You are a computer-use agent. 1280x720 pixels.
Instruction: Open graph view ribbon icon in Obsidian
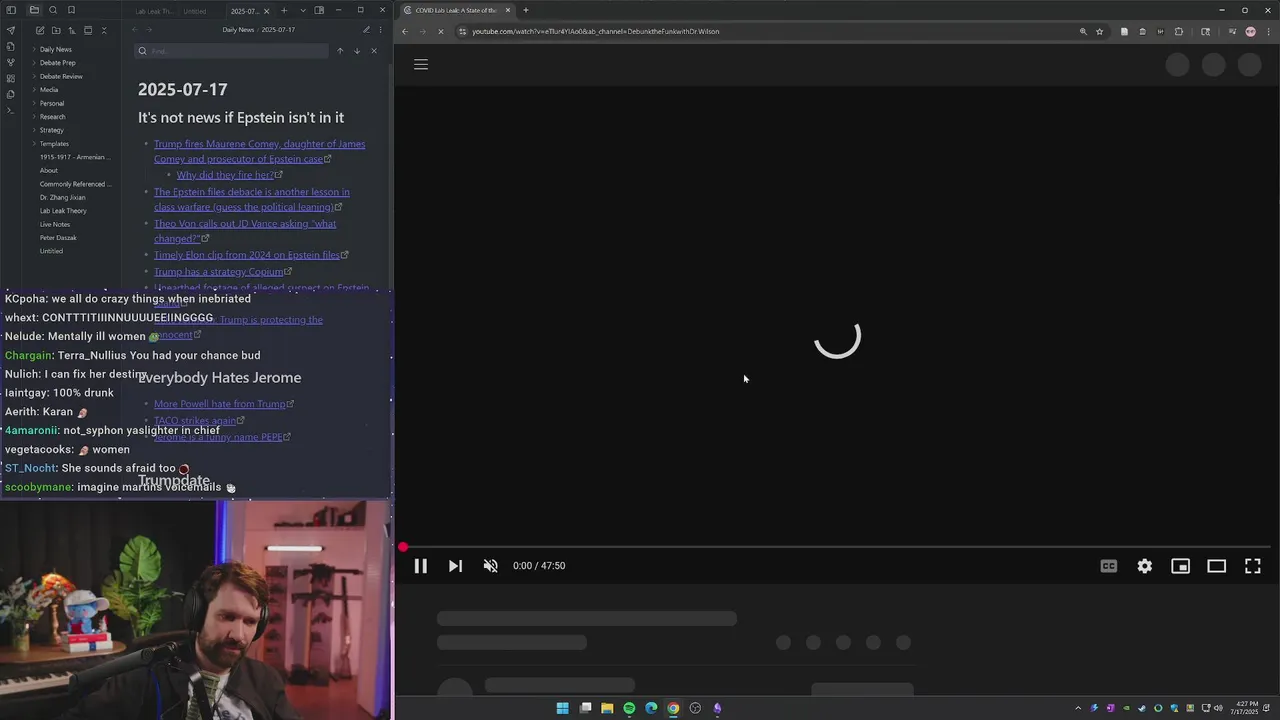click(11, 62)
